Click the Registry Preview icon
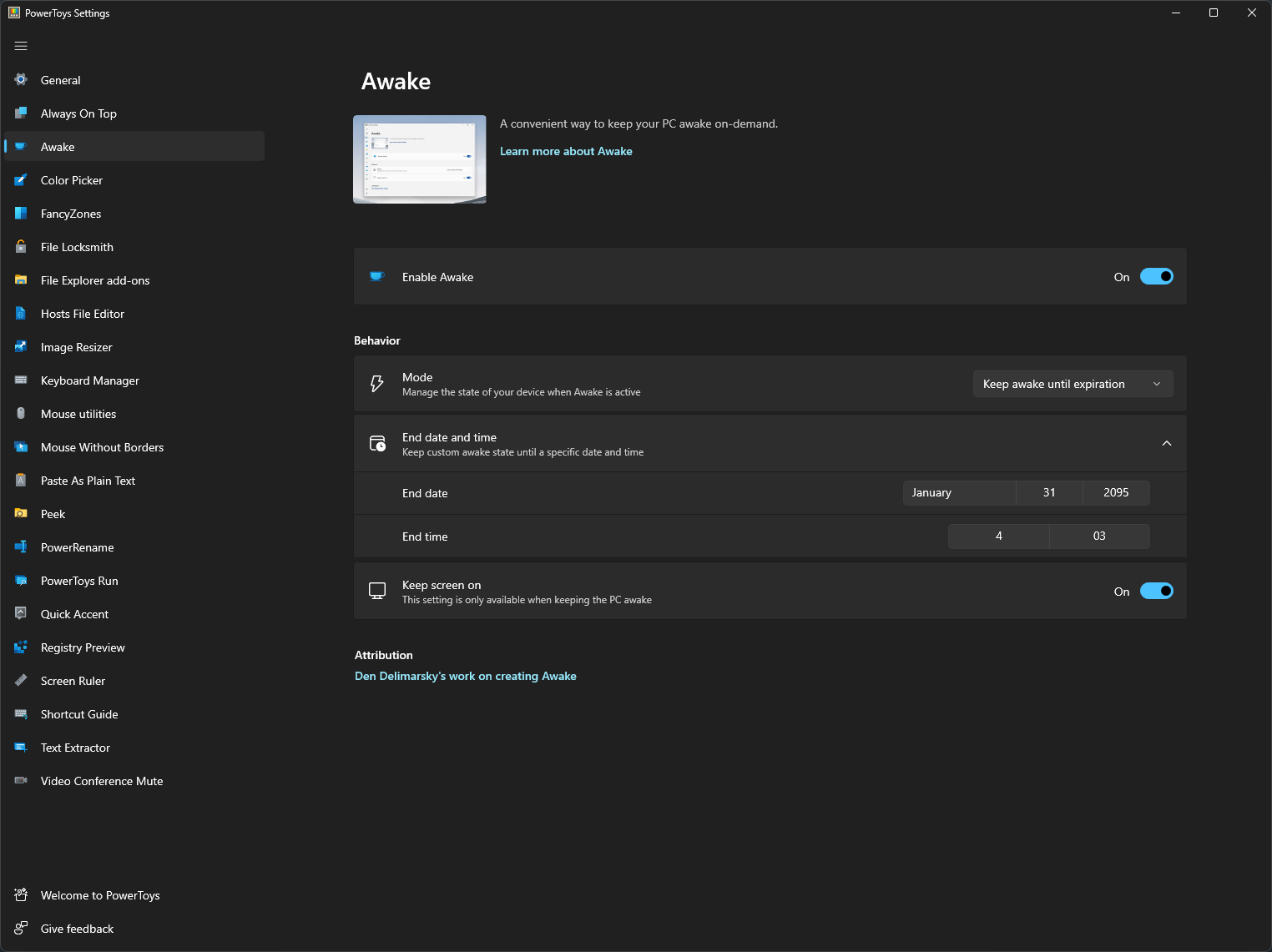Viewport: 1272px width, 952px height. (x=21, y=647)
